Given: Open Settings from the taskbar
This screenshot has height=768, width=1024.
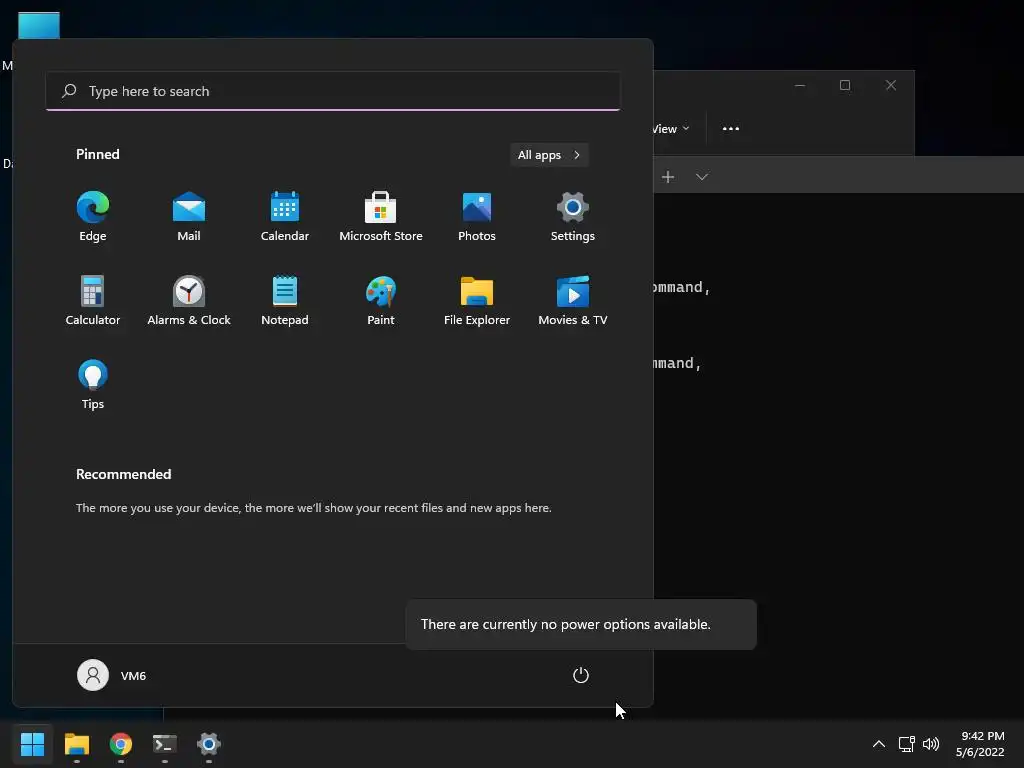Looking at the screenshot, I should pos(209,744).
